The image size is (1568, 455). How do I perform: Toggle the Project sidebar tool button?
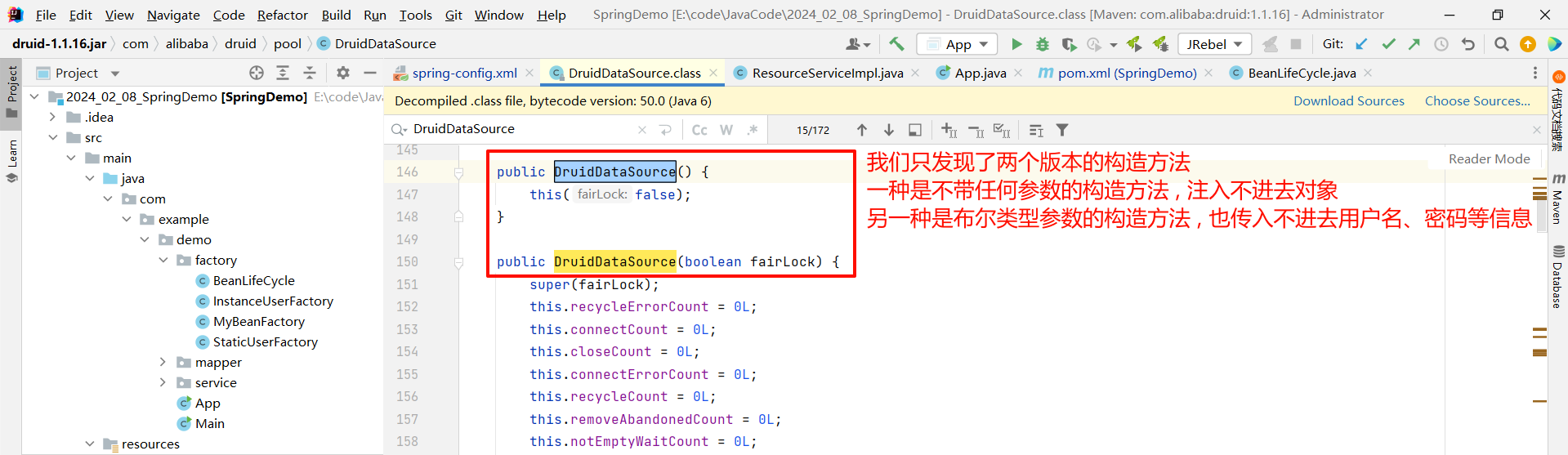(11, 91)
